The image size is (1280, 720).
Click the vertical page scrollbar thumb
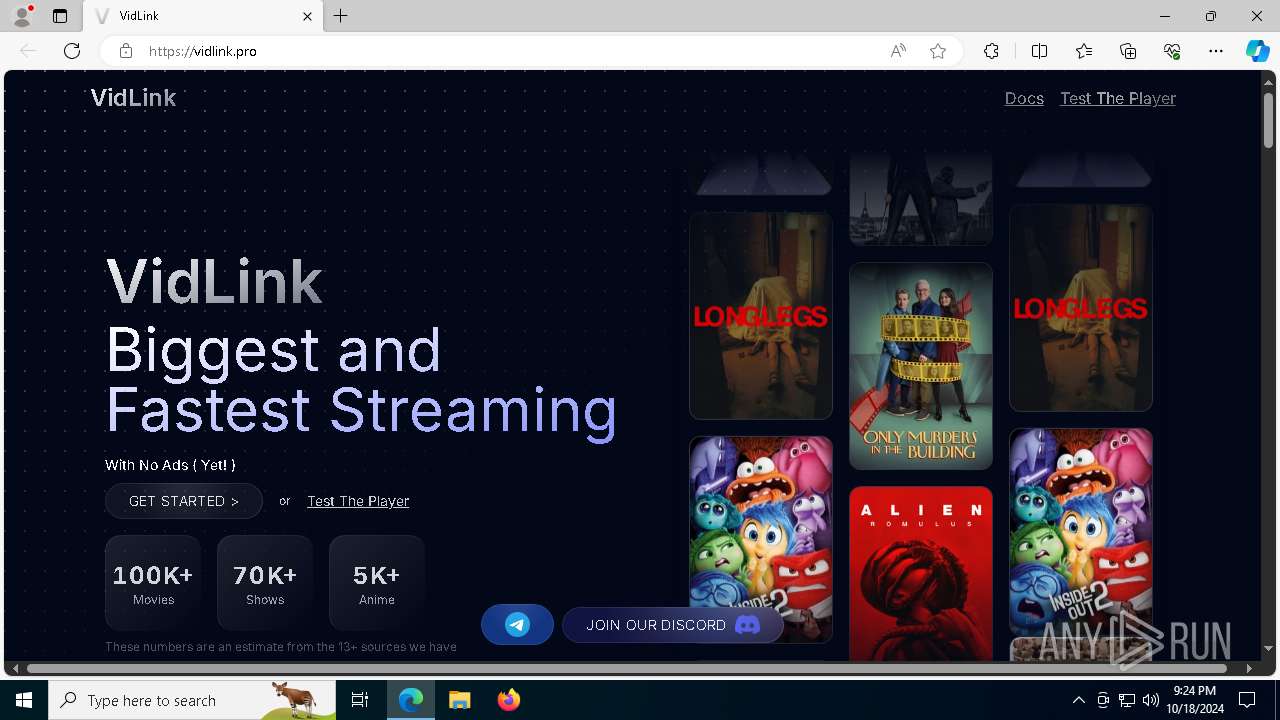(1268, 120)
